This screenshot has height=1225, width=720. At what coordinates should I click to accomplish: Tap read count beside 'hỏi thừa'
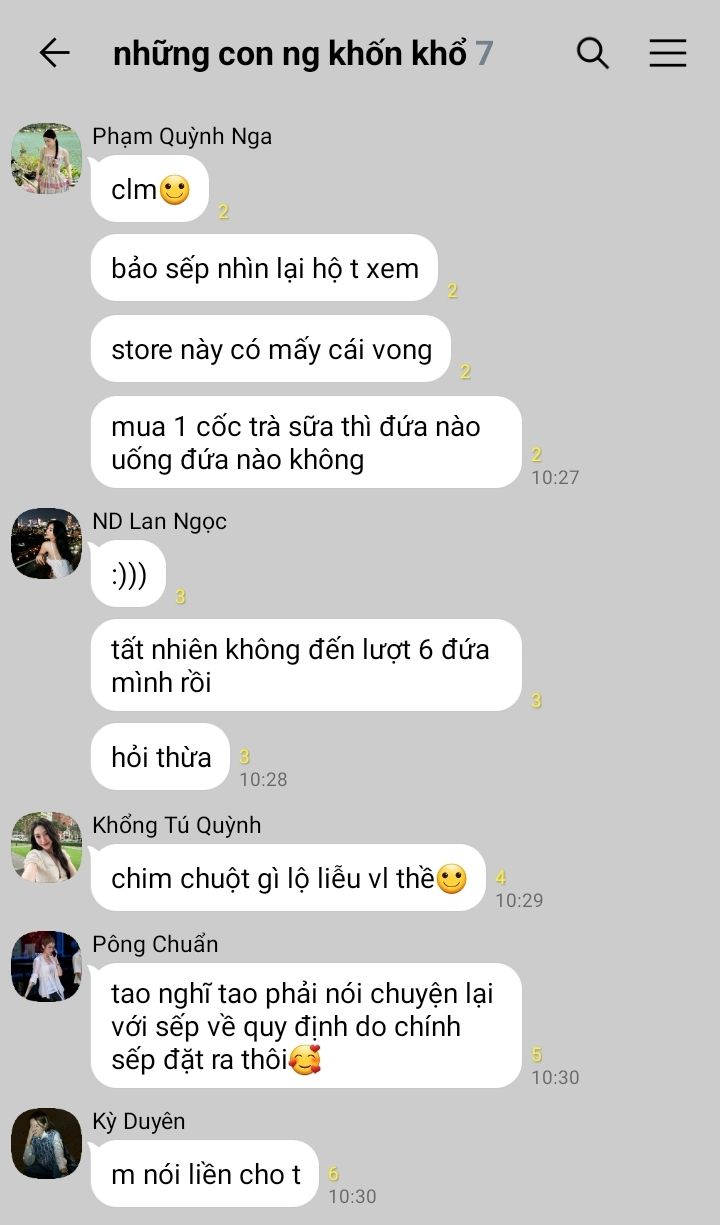point(244,757)
